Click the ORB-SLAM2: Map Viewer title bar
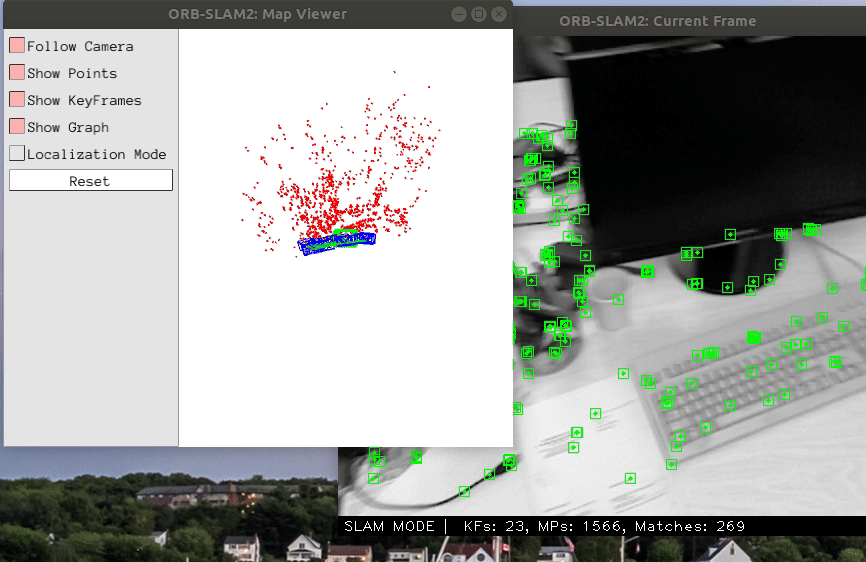This screenshot has height=562, width=866. point(257,14)
